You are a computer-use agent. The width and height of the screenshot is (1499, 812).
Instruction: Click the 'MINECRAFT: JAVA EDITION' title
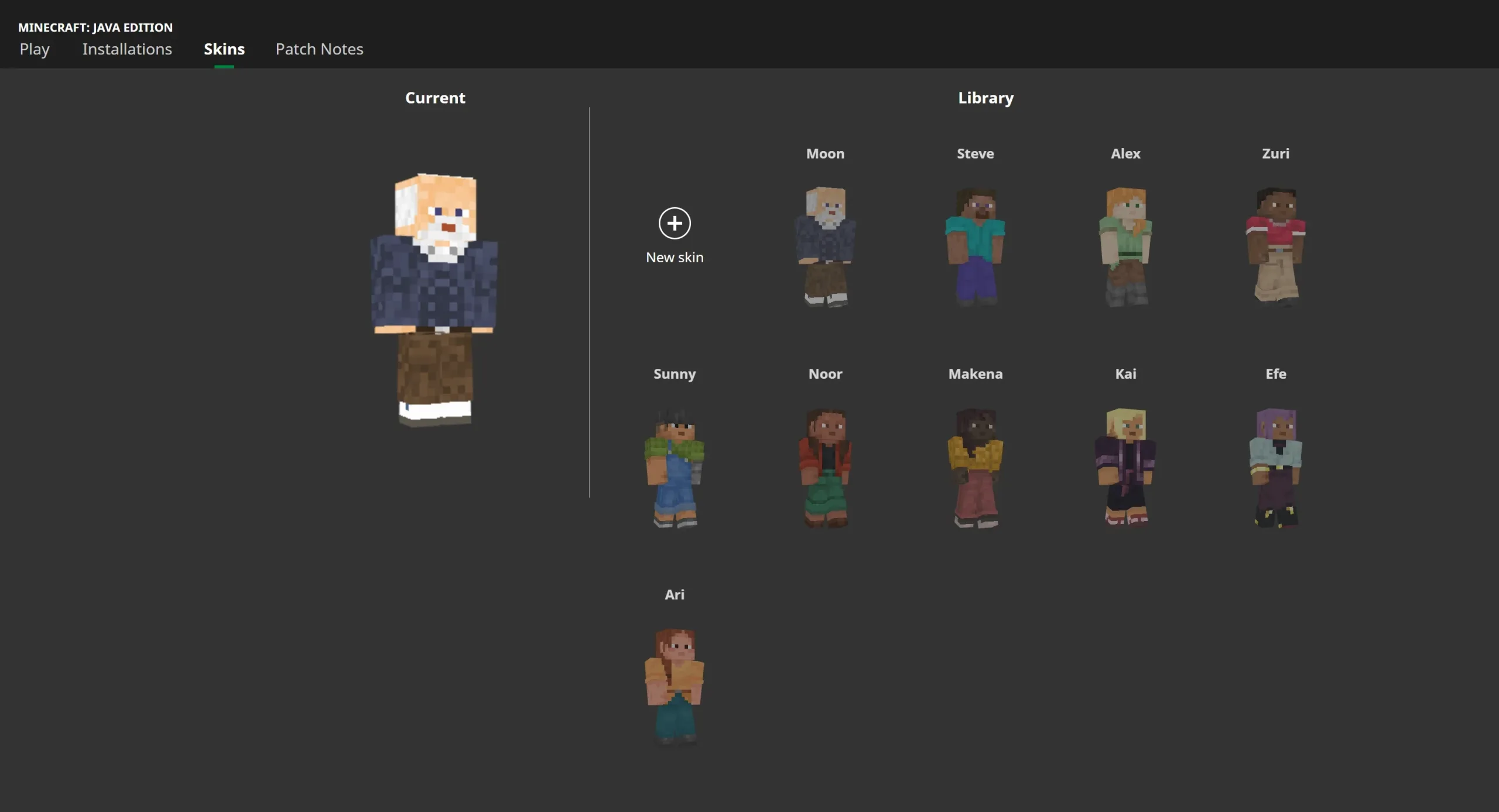pos(95,27)
